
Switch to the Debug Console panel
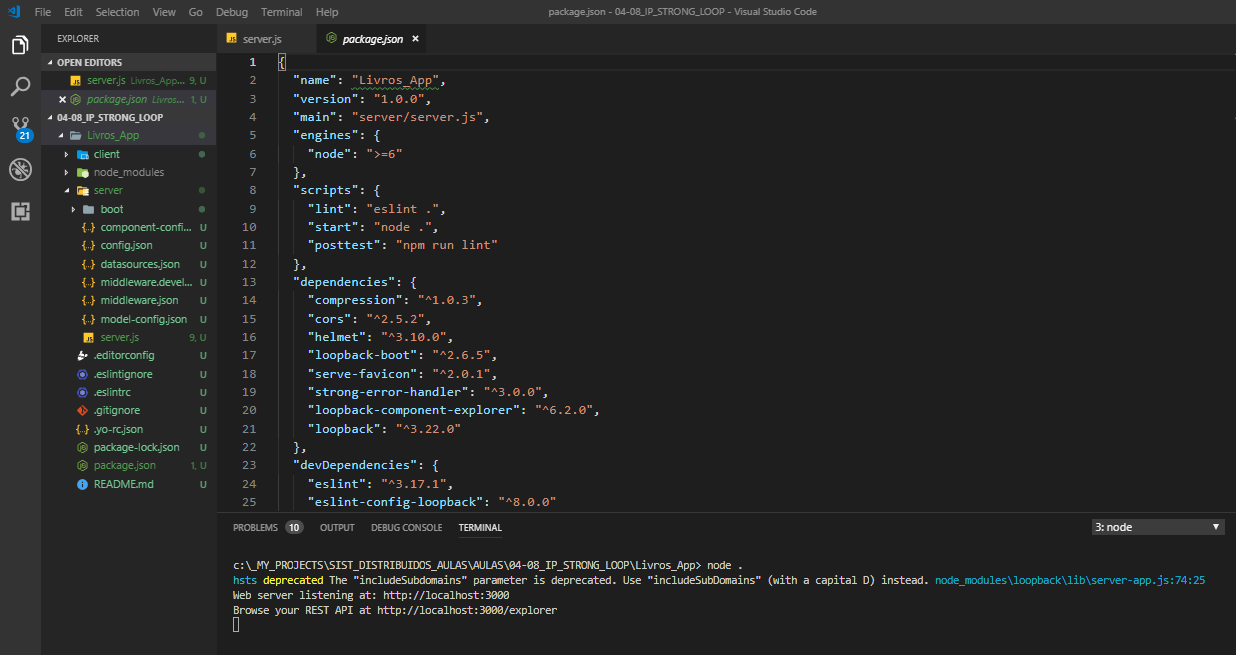point(406,527)
